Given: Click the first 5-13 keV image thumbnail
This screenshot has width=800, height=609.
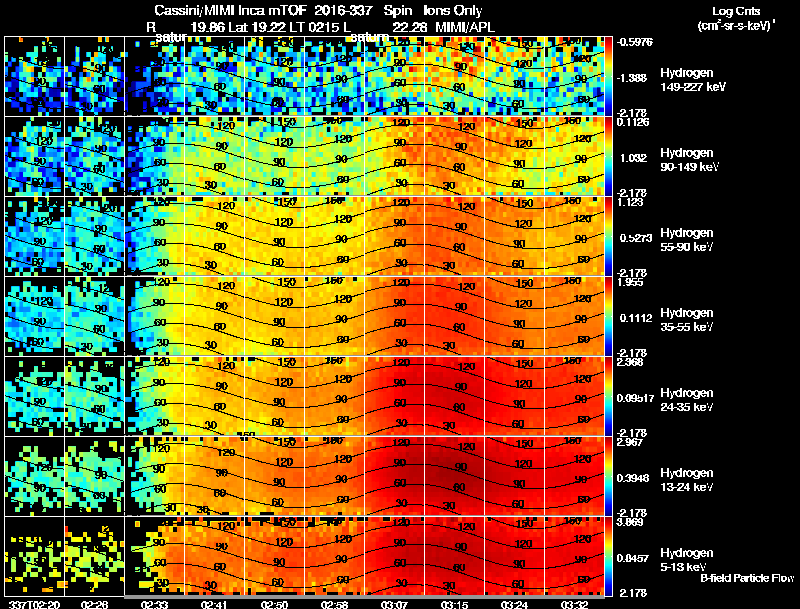Looking at the screenshot, I should [34, 556].
